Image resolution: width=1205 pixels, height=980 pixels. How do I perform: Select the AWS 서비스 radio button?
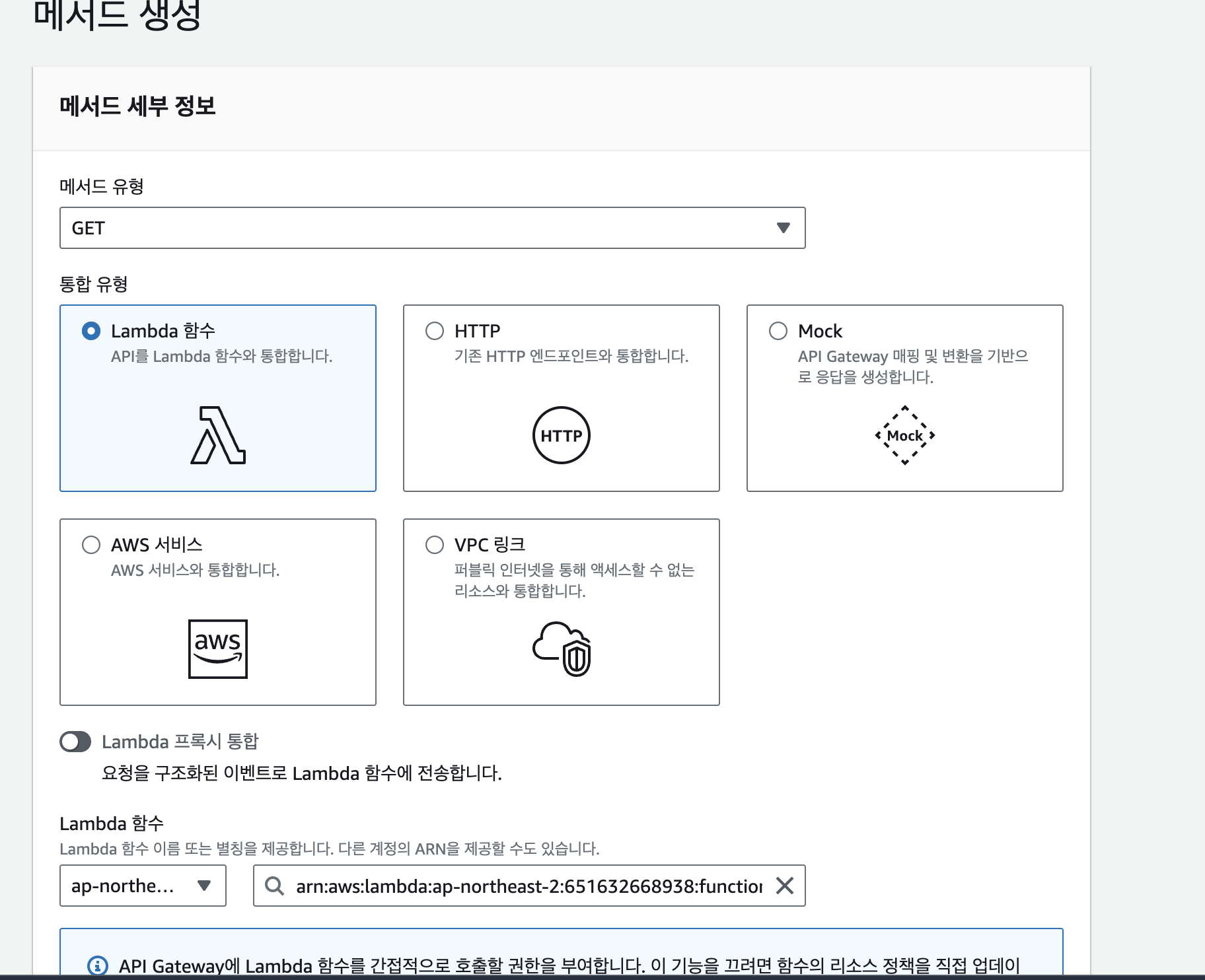(91, 545)
